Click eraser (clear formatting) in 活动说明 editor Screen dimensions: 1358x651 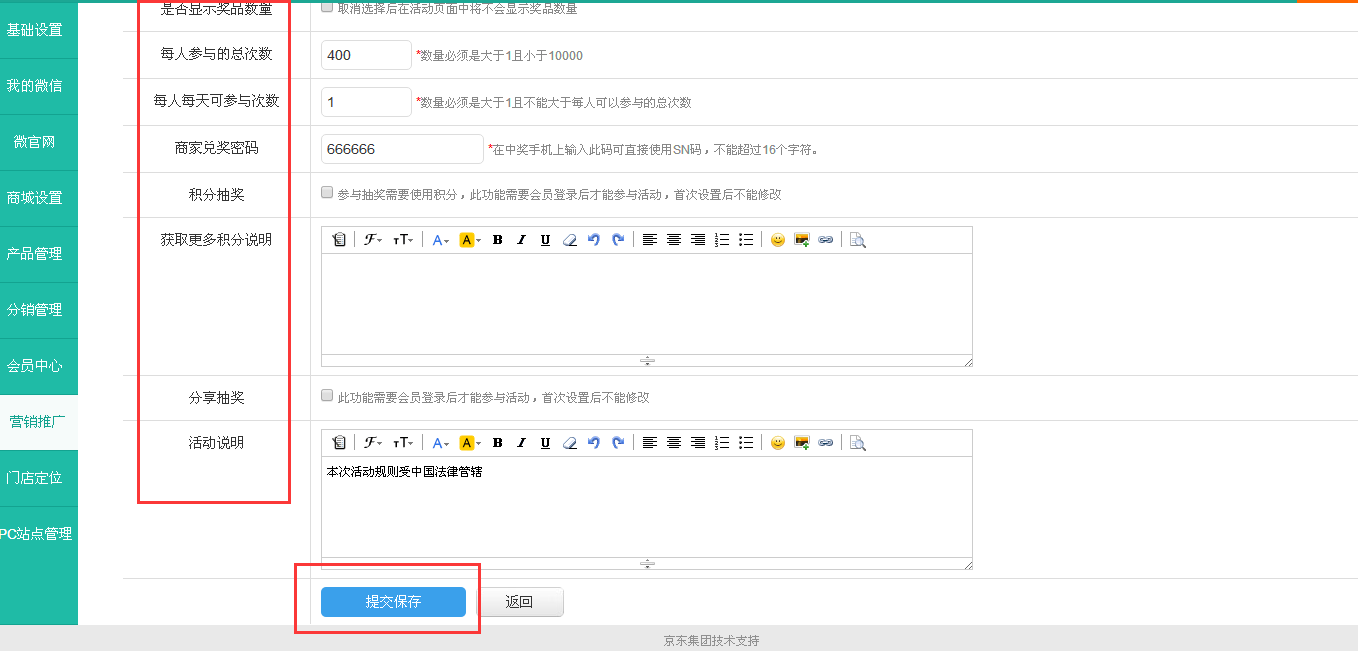pos(569,443)
